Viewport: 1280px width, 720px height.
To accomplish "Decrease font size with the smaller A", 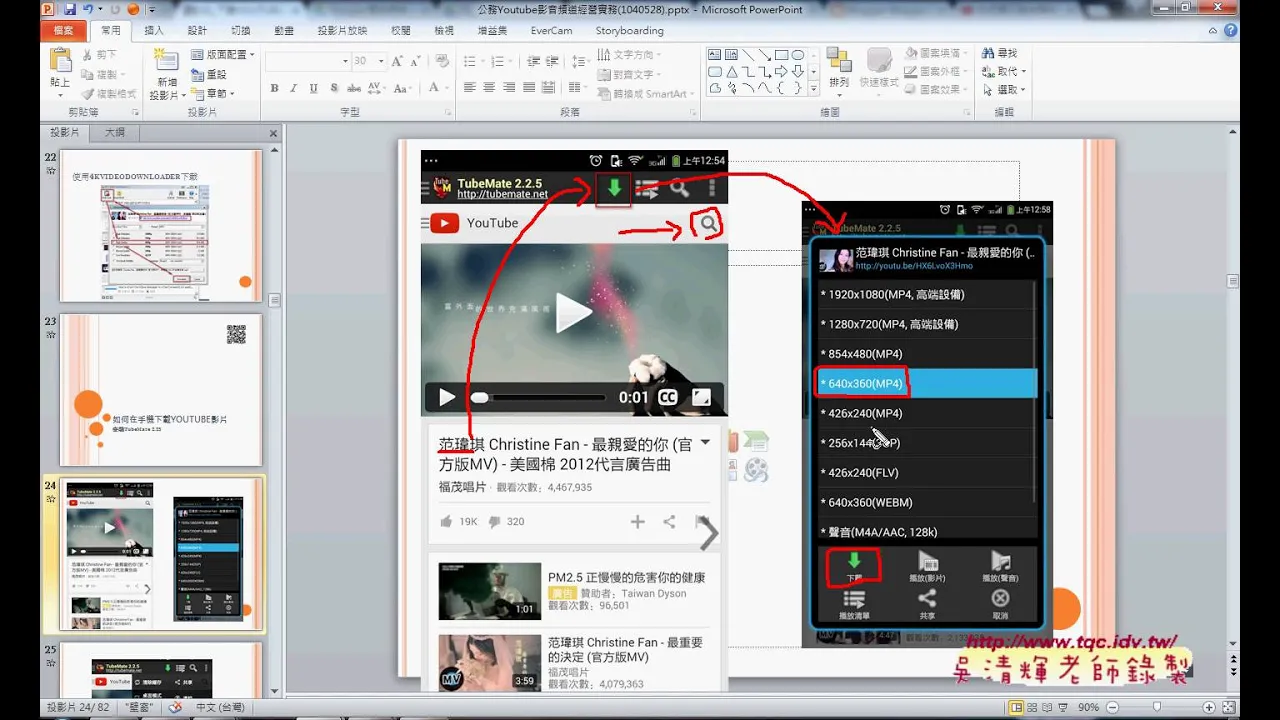I will tap(416, 61).
